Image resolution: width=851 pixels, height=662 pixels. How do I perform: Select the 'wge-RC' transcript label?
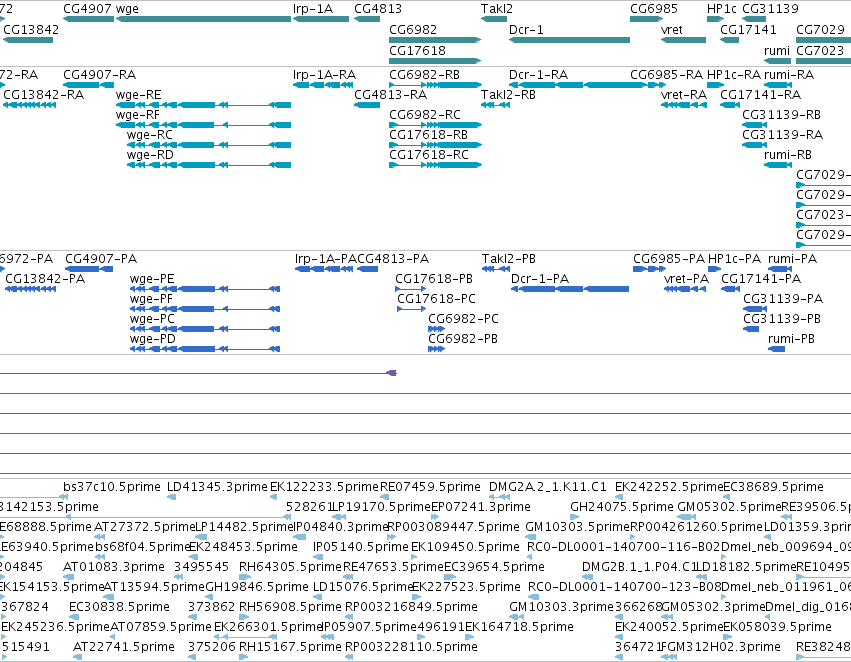coord(150,135)
